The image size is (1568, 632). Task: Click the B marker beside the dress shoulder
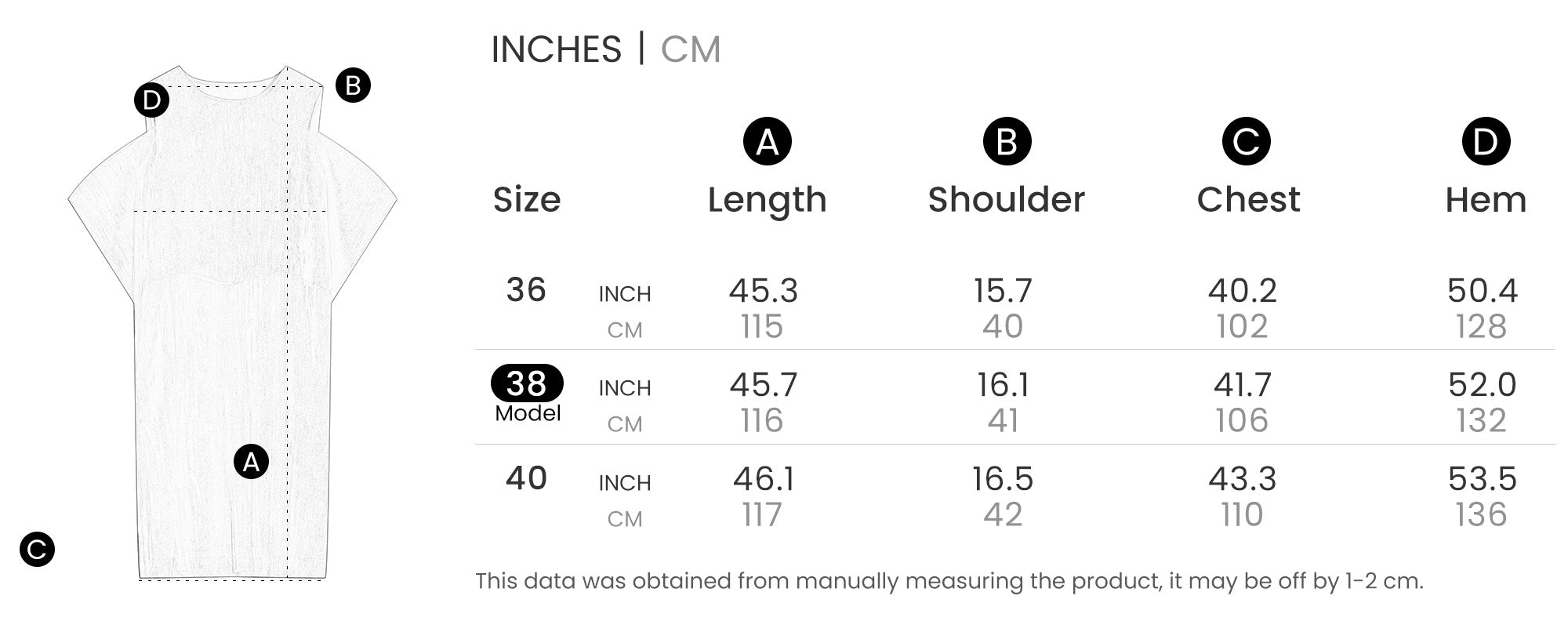(x=353, y=85)
